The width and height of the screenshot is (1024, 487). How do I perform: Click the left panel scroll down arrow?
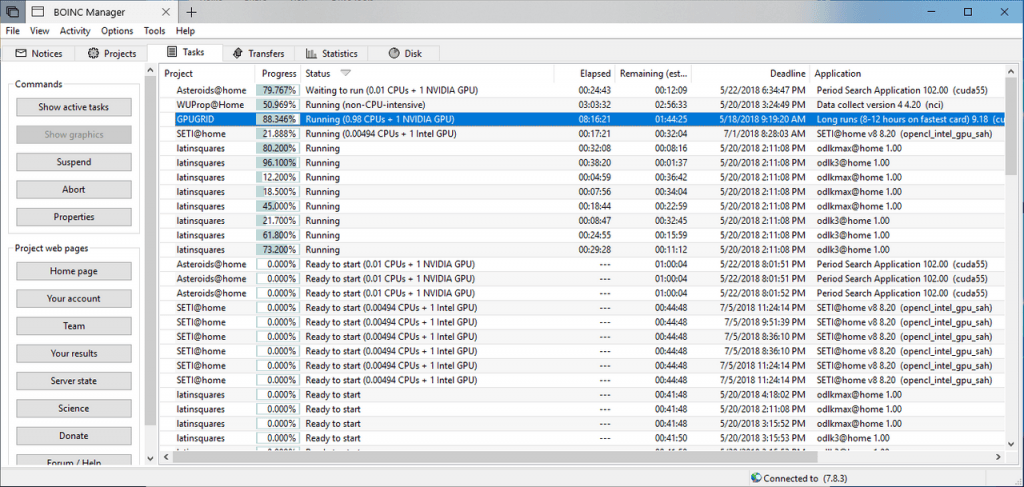tap(150, 459)
